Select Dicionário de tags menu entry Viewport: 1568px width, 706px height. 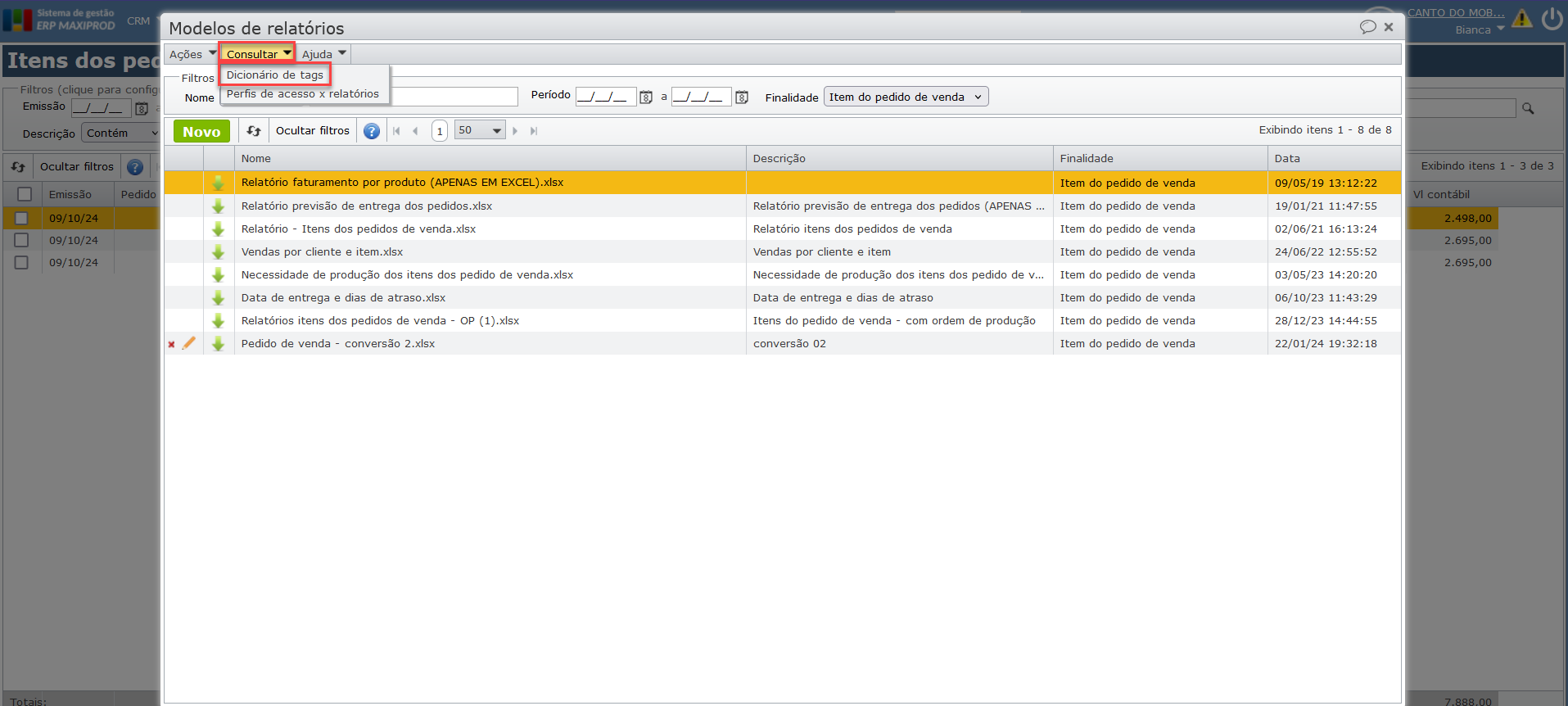point(275,75)
